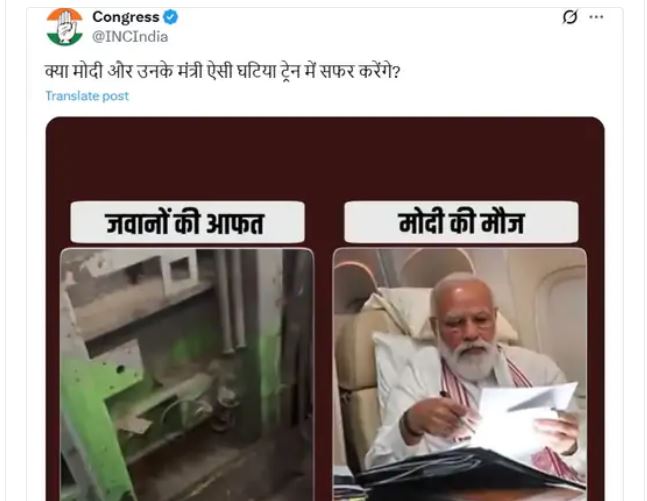Open the Congress profile avatar

65,27
